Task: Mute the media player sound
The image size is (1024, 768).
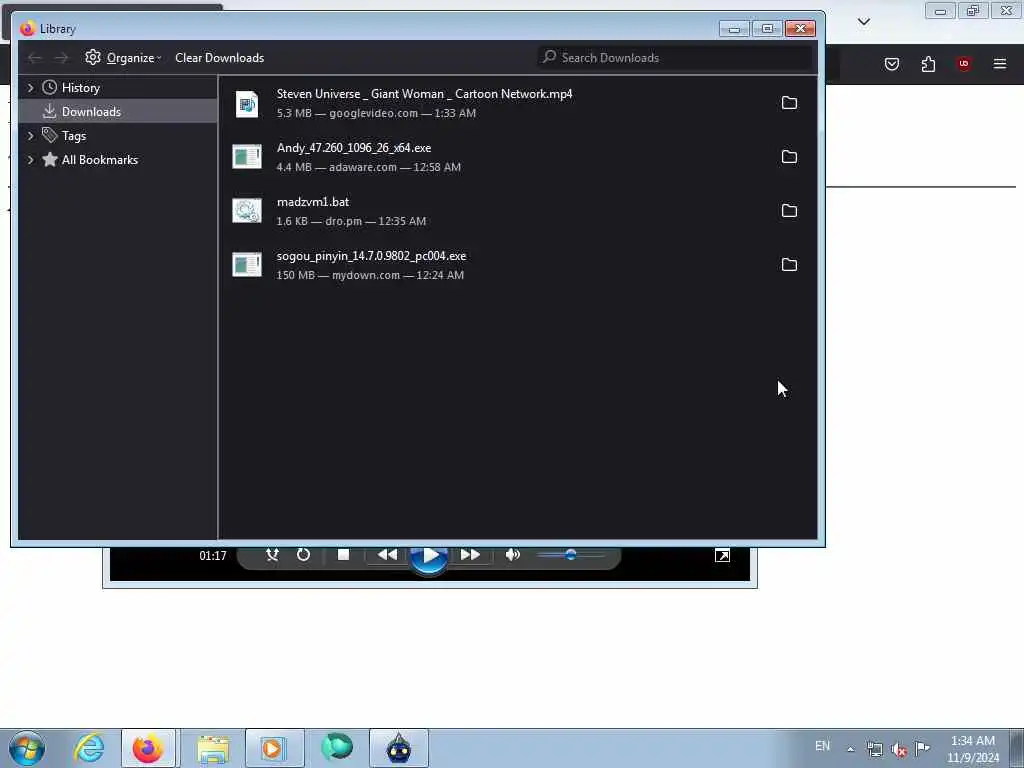Action: tap(513, 555)
